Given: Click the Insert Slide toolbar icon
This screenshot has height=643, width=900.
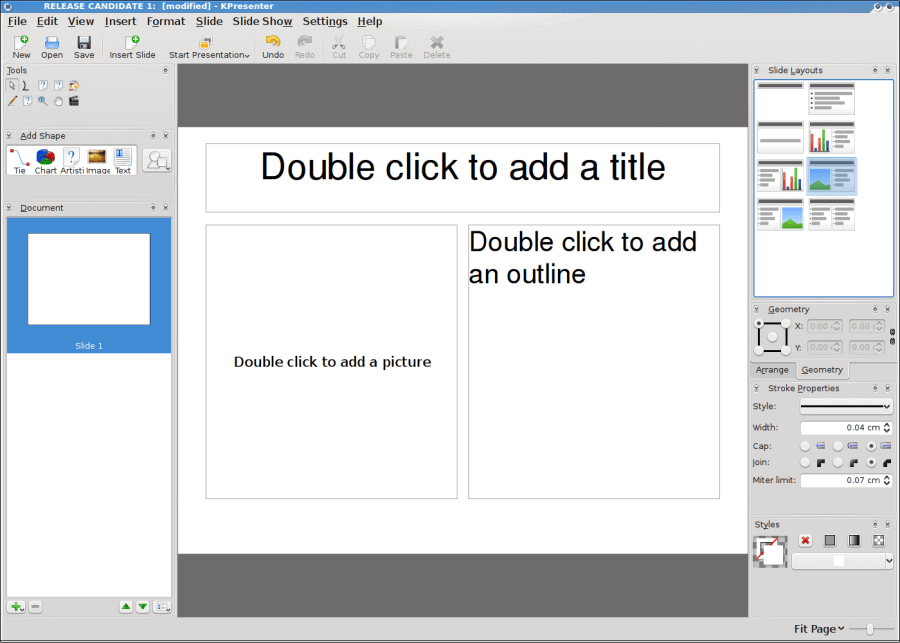Looking at the screenshot, I should click(132, 42).
